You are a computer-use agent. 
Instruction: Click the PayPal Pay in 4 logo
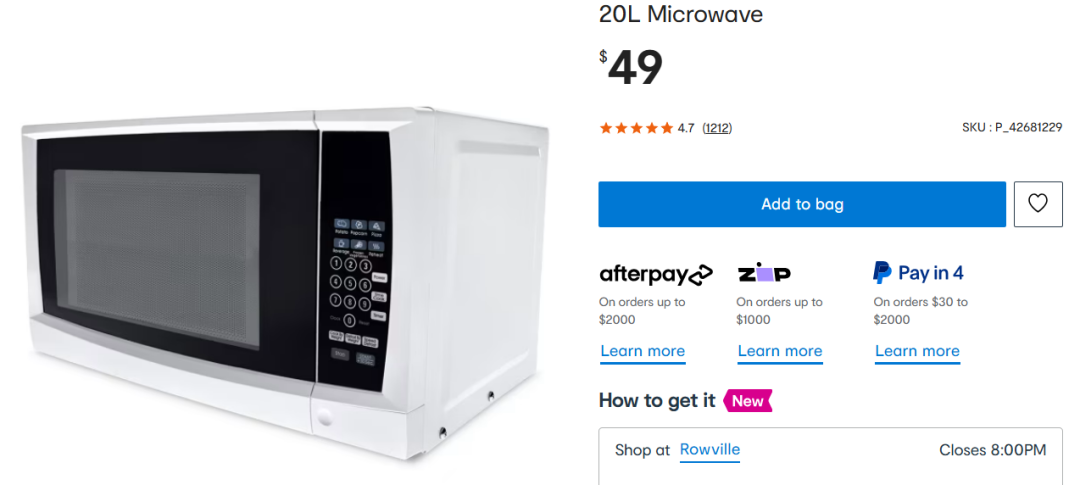point(918,273)
